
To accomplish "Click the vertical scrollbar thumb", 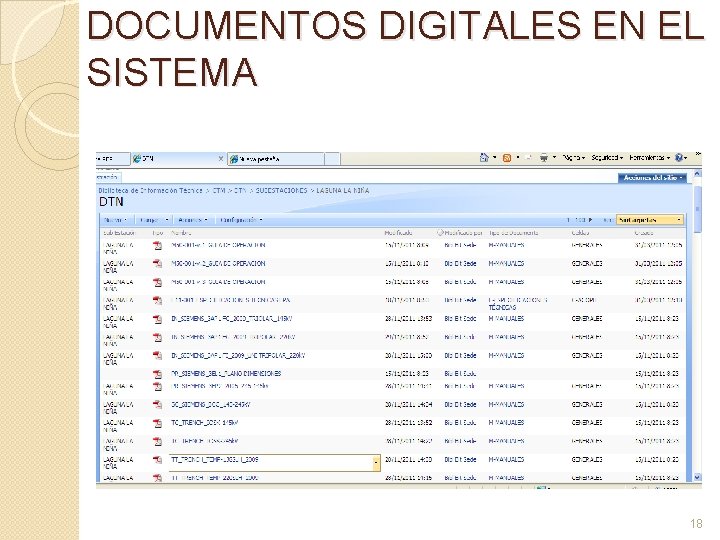I will pos(697,209).
